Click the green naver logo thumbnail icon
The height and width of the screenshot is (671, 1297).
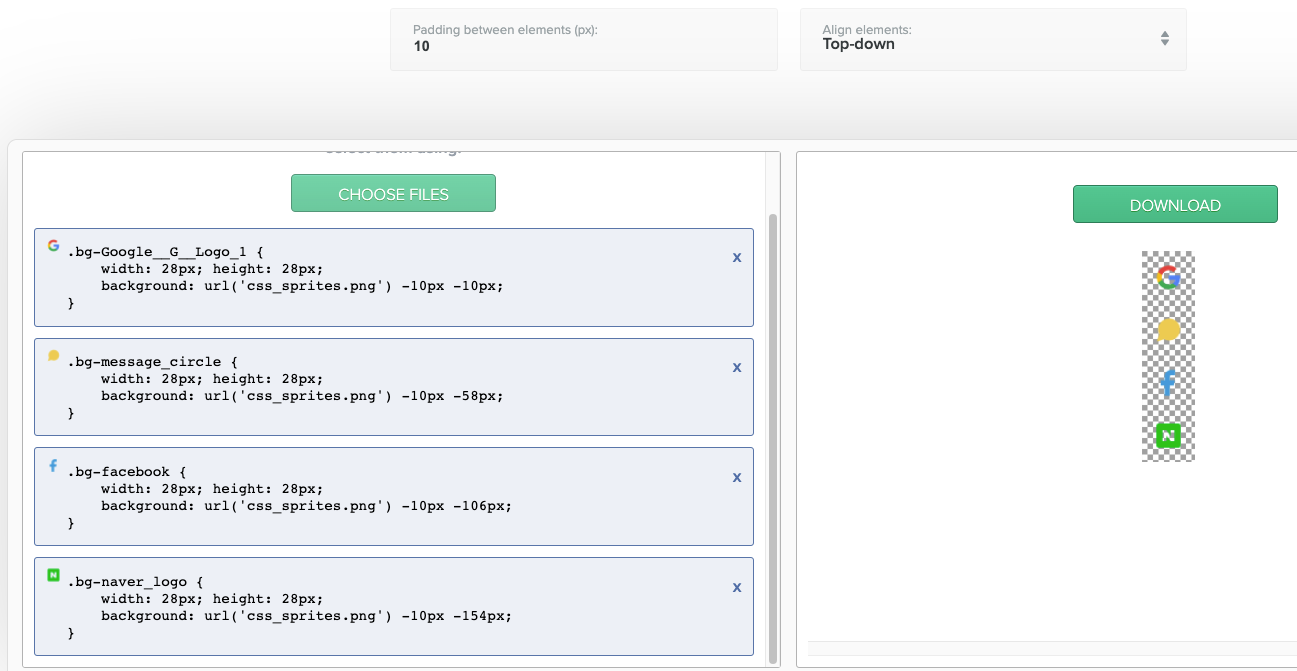point(53,575)
